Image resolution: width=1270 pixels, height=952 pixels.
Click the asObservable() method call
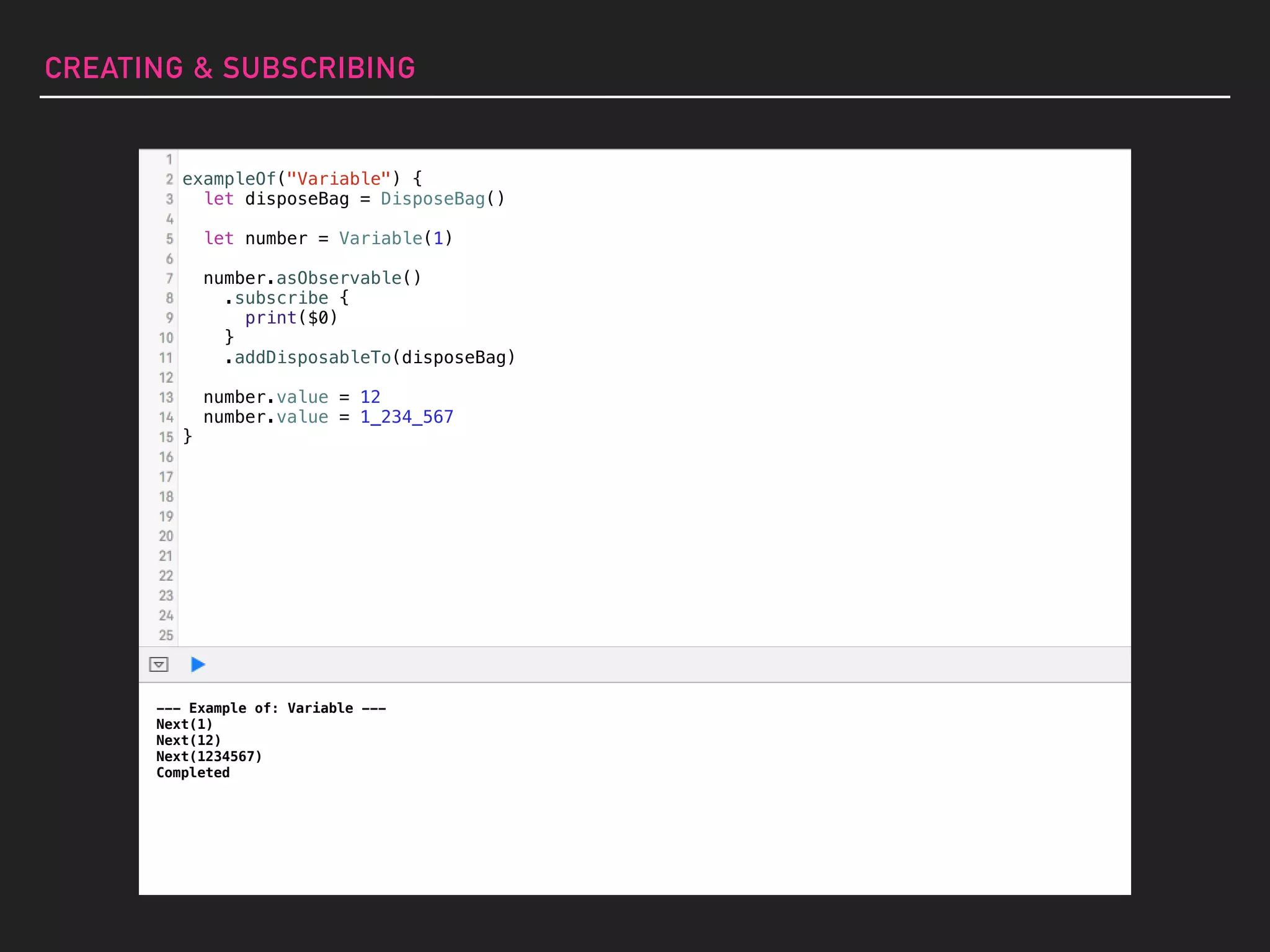pos(348,278)
